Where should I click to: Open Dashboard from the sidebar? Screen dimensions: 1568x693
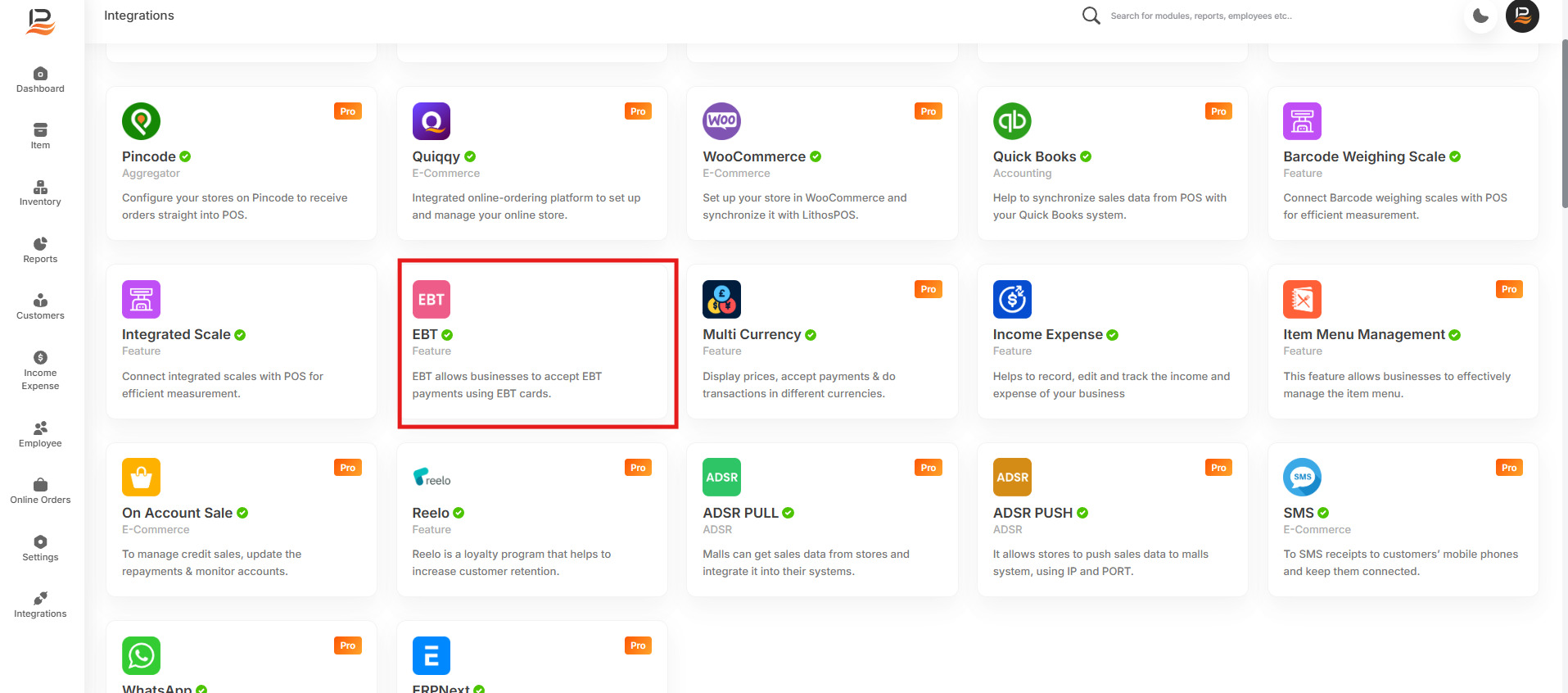[40, 80]
